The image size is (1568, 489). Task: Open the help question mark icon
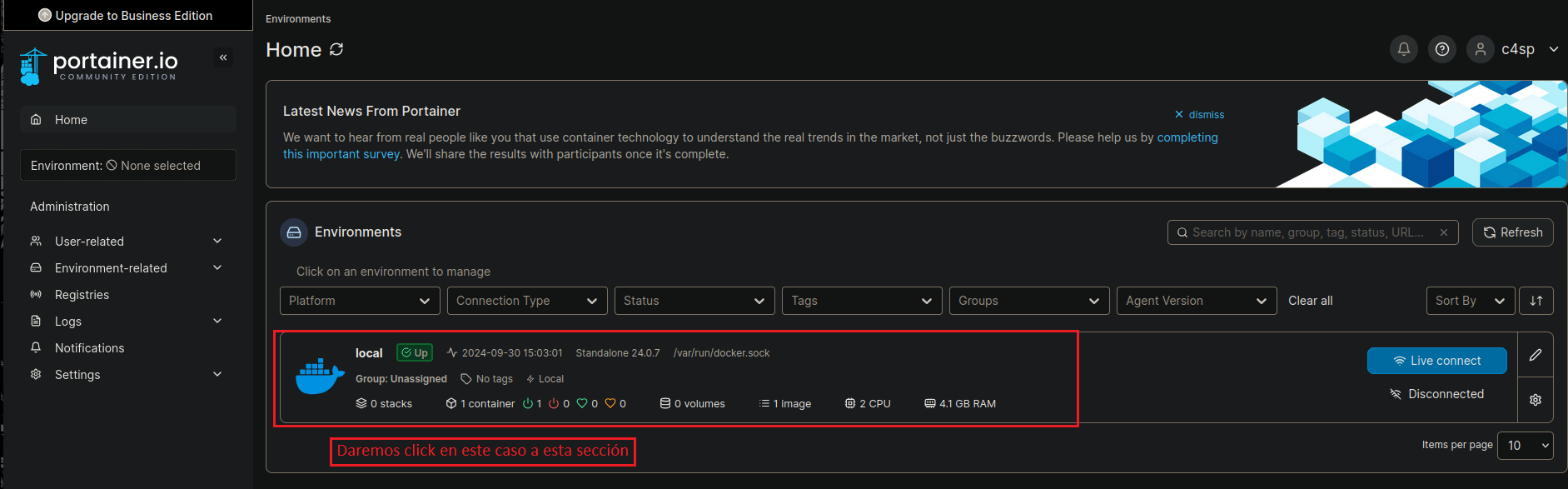pos(1442,49)
